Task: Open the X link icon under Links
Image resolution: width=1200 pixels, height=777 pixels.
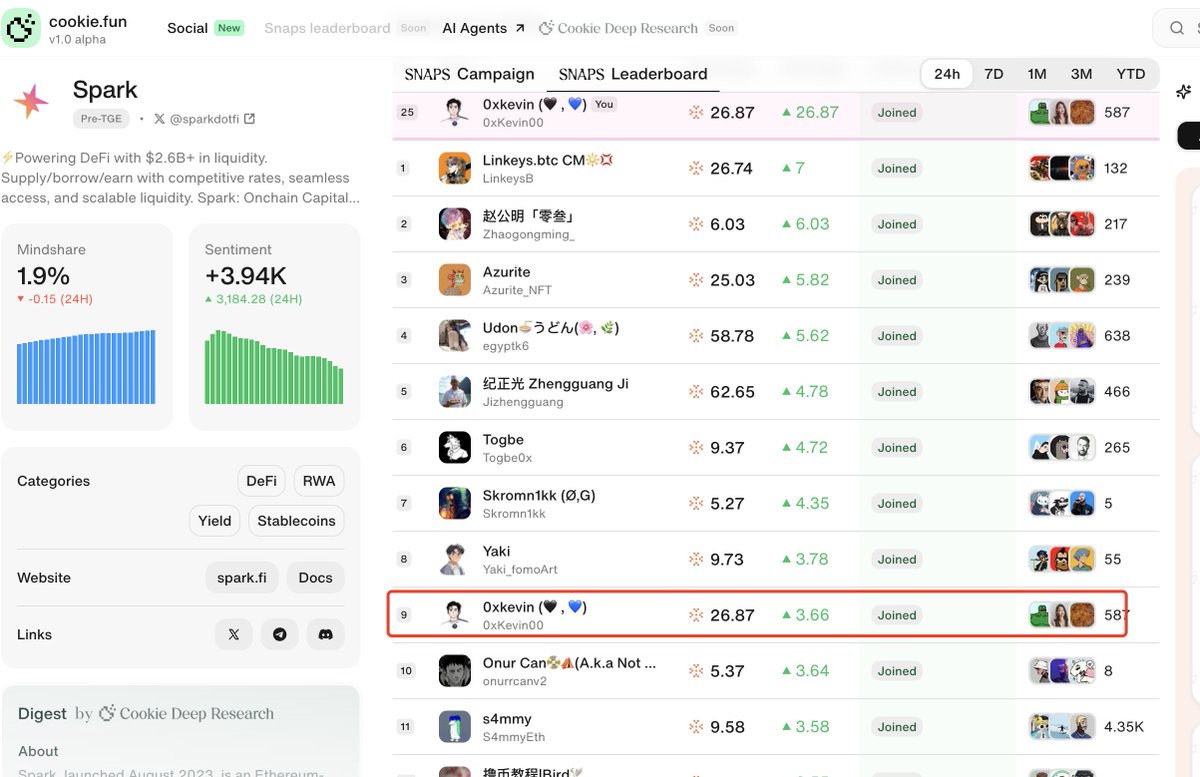Action: pyautogui.click(x=233, y=634)
